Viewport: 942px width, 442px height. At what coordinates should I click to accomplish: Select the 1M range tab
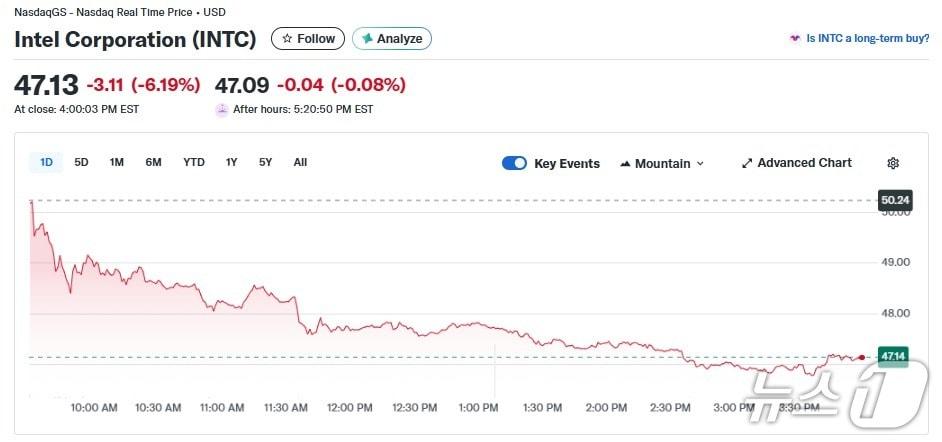coord(117,162)
